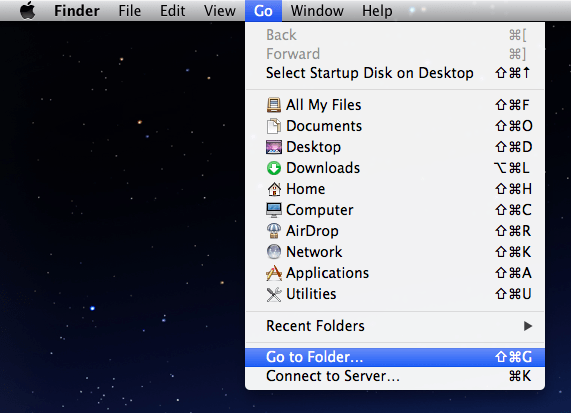Select the Desktop menu label

point(314,147)
